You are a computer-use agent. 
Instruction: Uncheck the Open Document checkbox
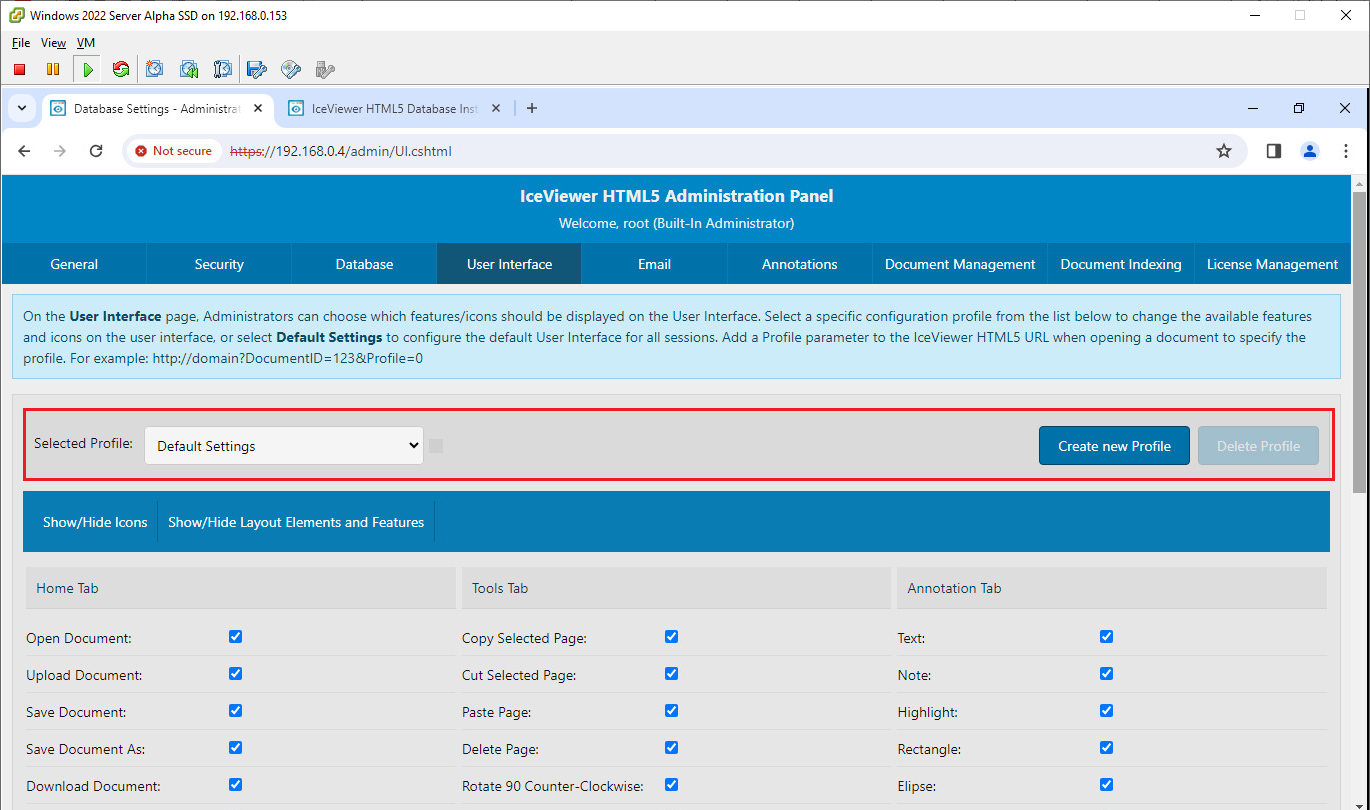pos(235,637)
